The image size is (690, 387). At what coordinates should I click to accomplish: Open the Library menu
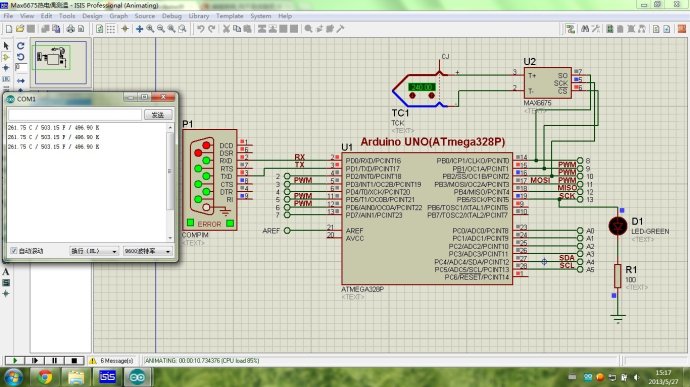coord(199,16)
